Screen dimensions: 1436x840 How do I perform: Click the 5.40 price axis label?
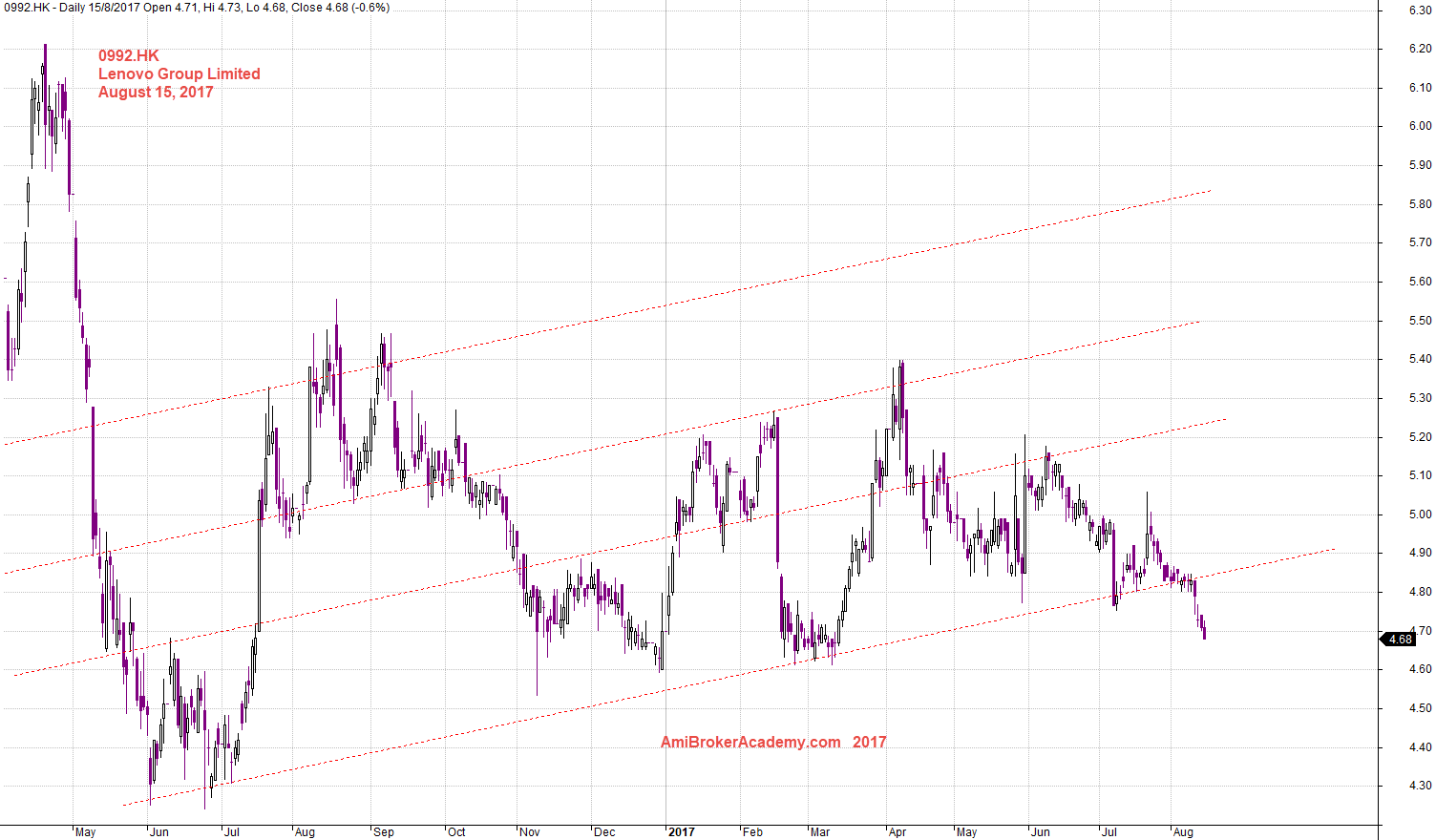click(x=1420, y=359)
